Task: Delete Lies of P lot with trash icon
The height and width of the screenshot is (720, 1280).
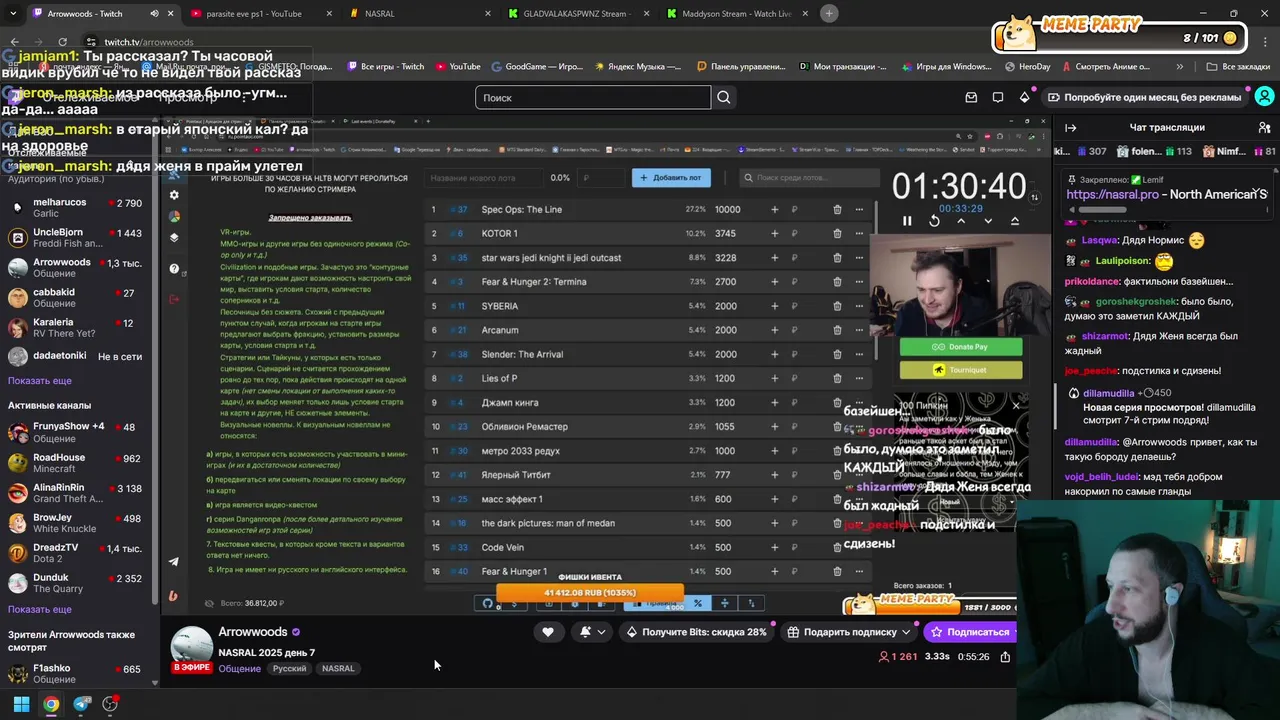Action: coord(837,378)
